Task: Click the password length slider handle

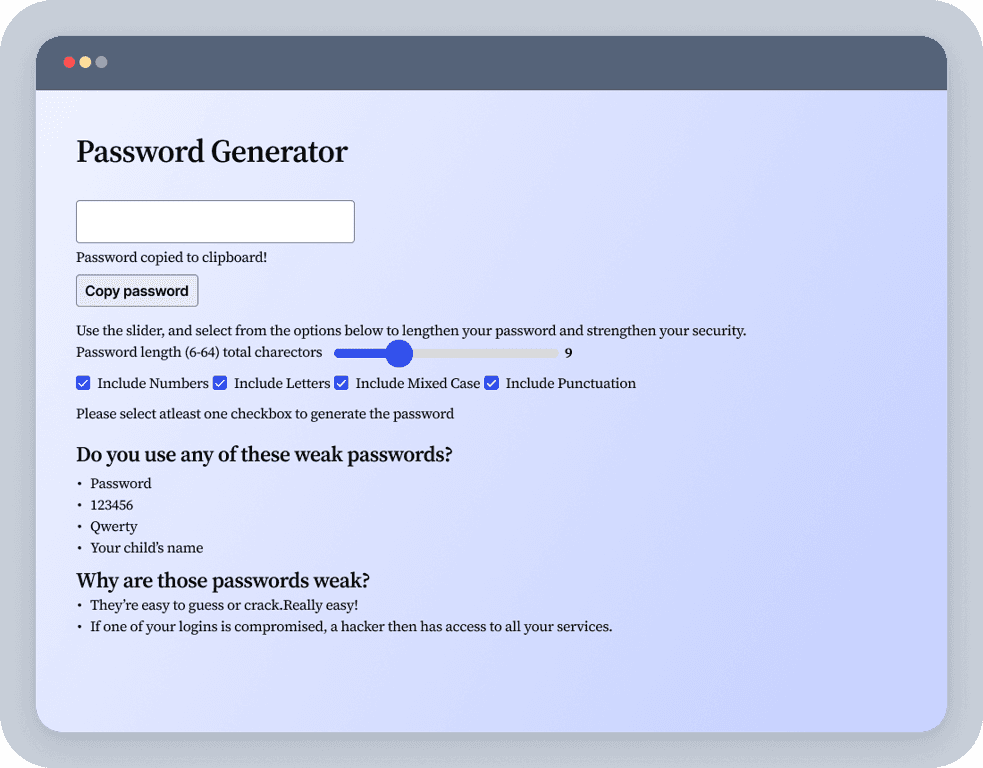Action: click(x=399, y=353)
